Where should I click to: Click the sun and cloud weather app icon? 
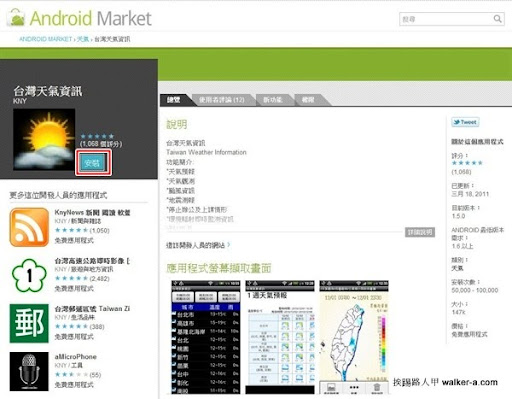coord(44,139)
